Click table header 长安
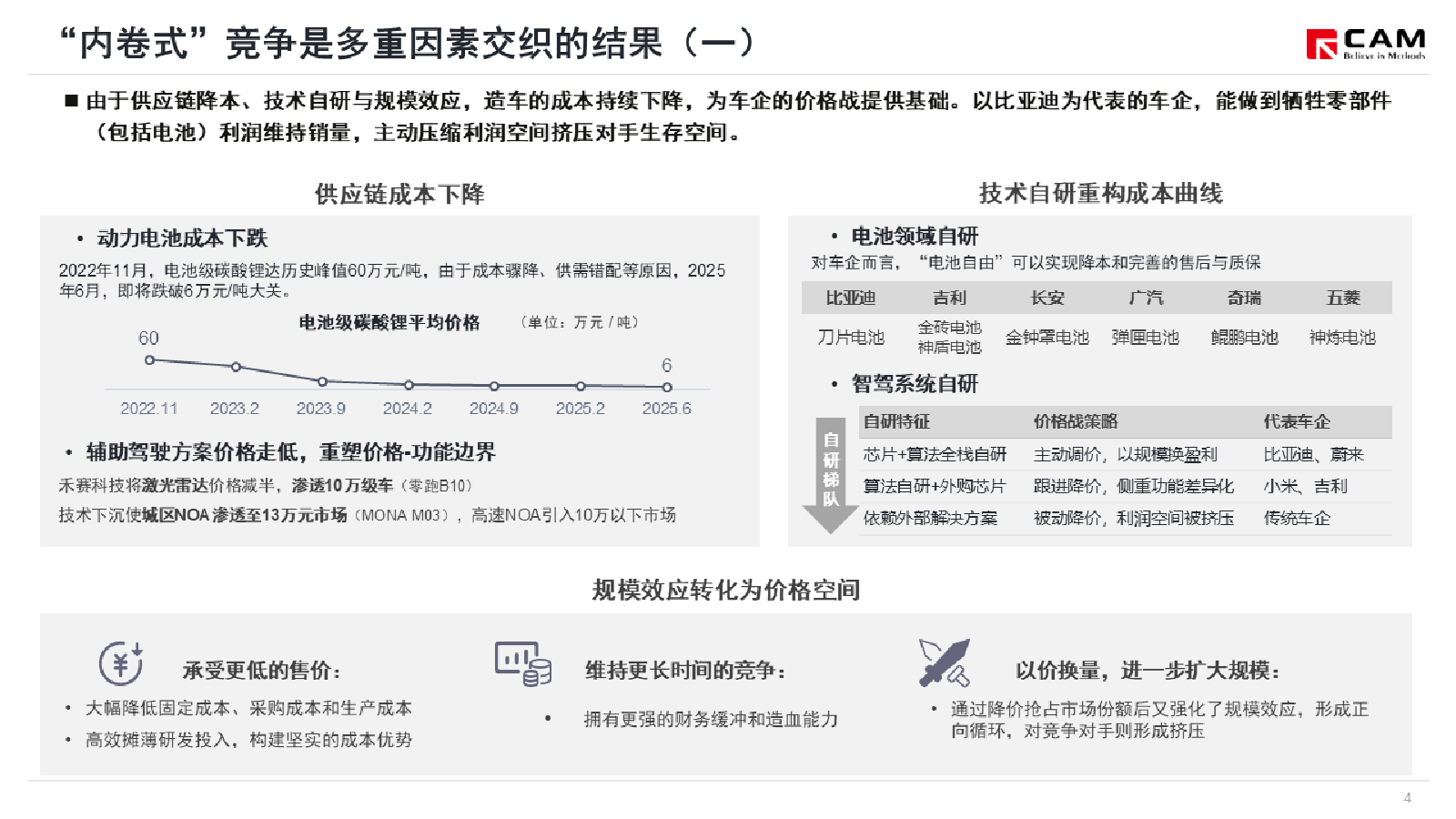Screen dimensions: 1456x819 [x=1047, y=298]
